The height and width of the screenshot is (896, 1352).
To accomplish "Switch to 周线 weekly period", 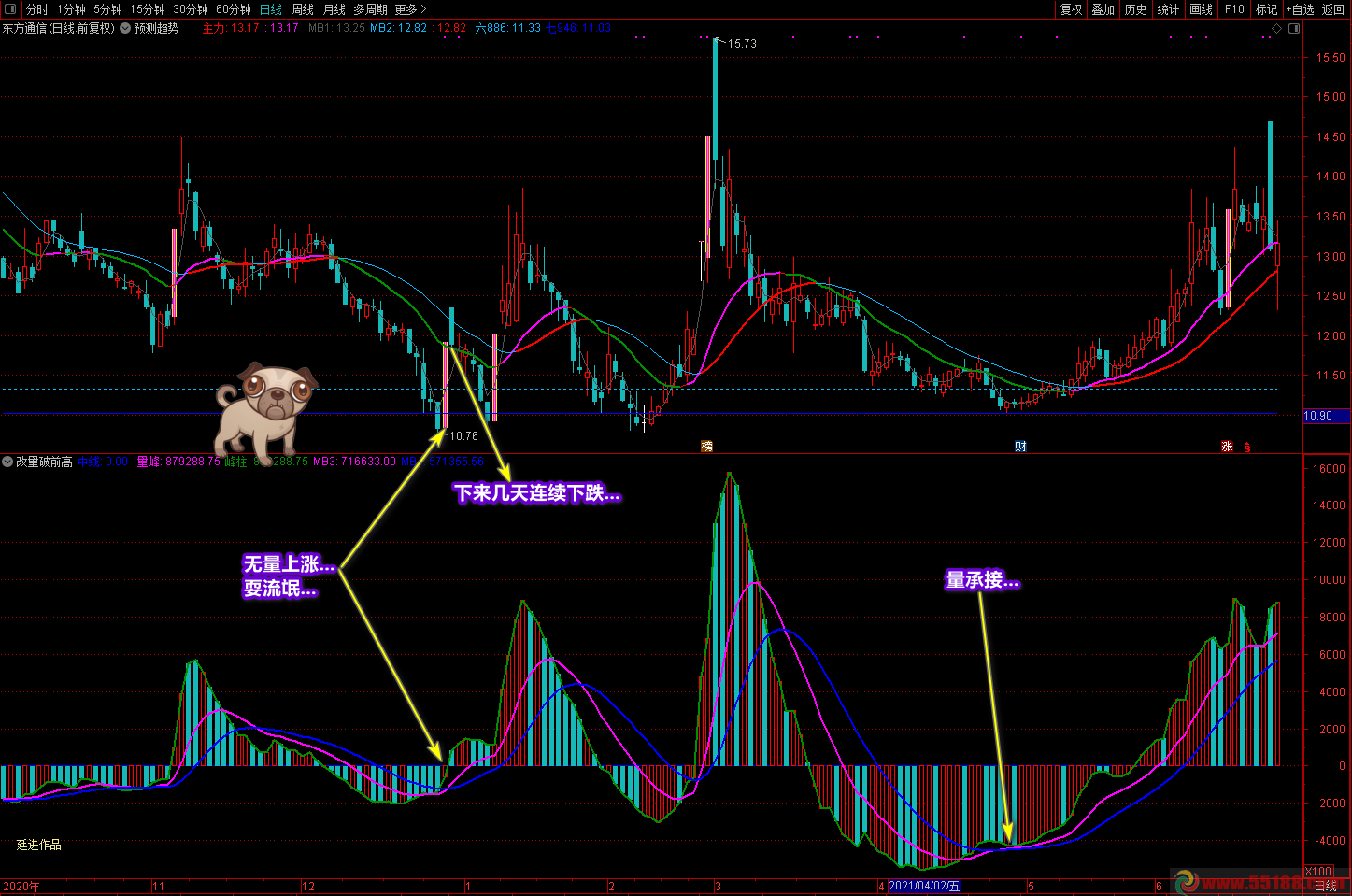I will coord(303,9).
